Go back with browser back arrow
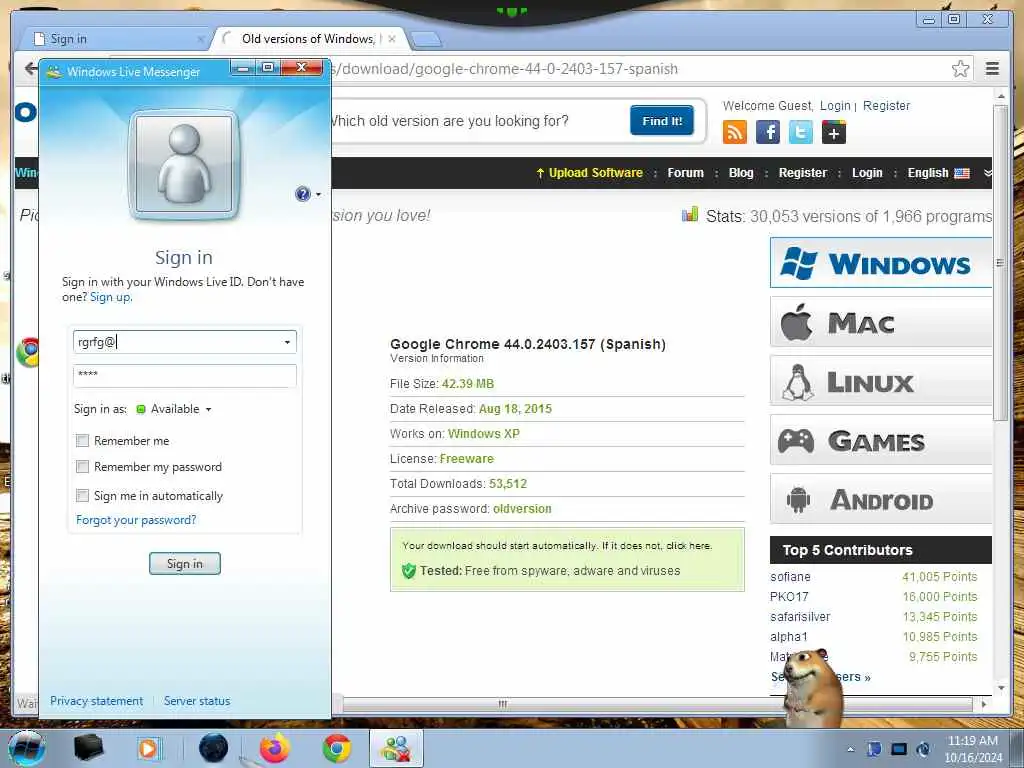 click(30, 69)
